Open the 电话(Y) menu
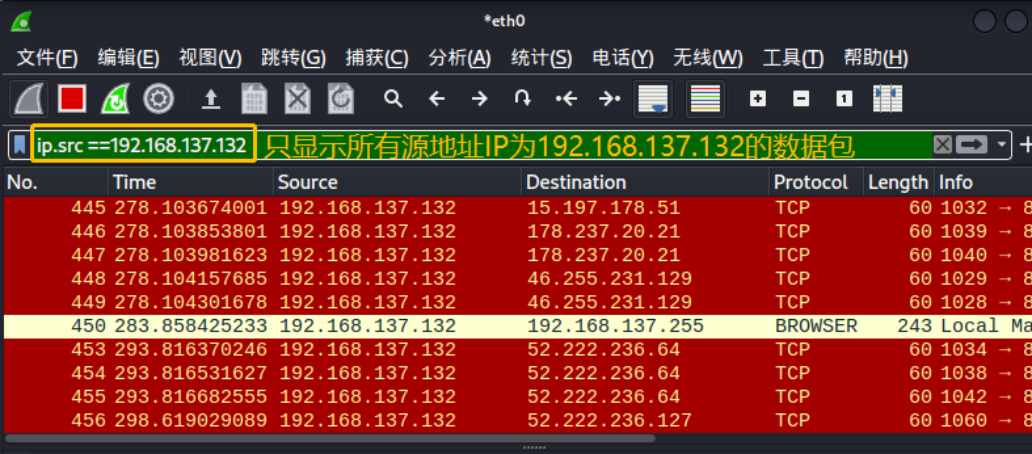Screen dimensions: 1032x454 [x=623, y=59]
